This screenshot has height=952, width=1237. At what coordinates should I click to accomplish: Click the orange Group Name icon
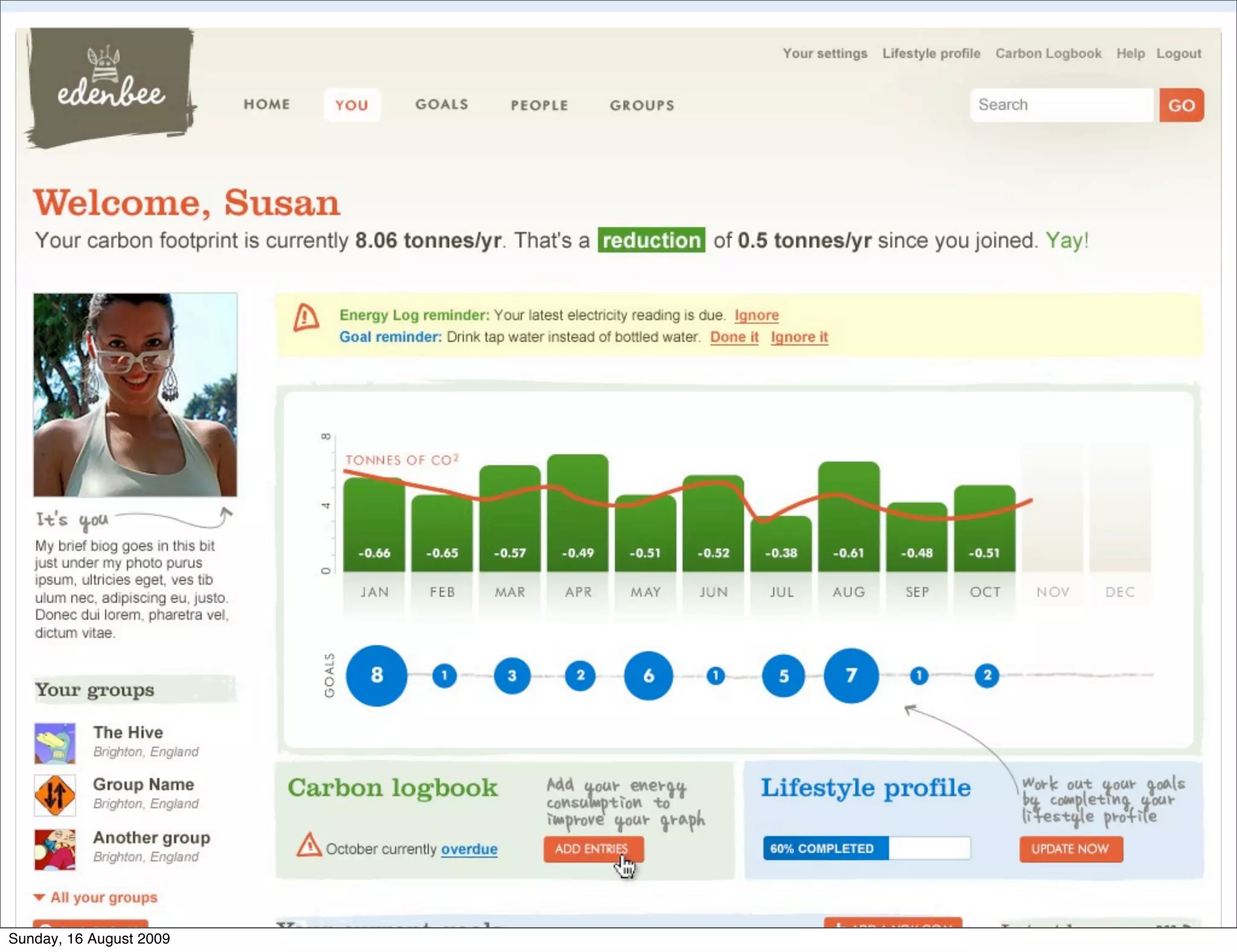(x=55, y=795)
